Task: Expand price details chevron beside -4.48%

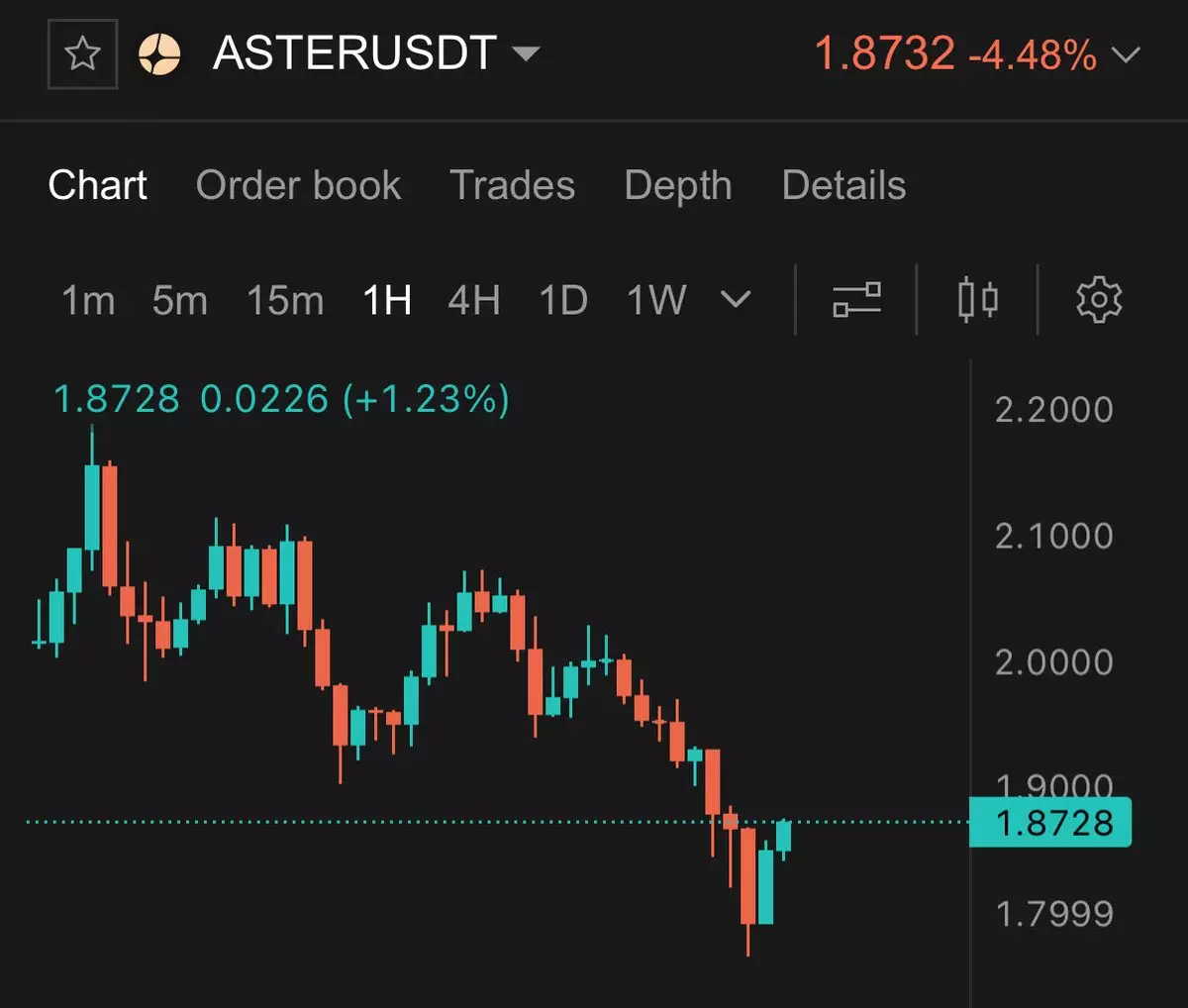Action: click(x=1126, y=54)
